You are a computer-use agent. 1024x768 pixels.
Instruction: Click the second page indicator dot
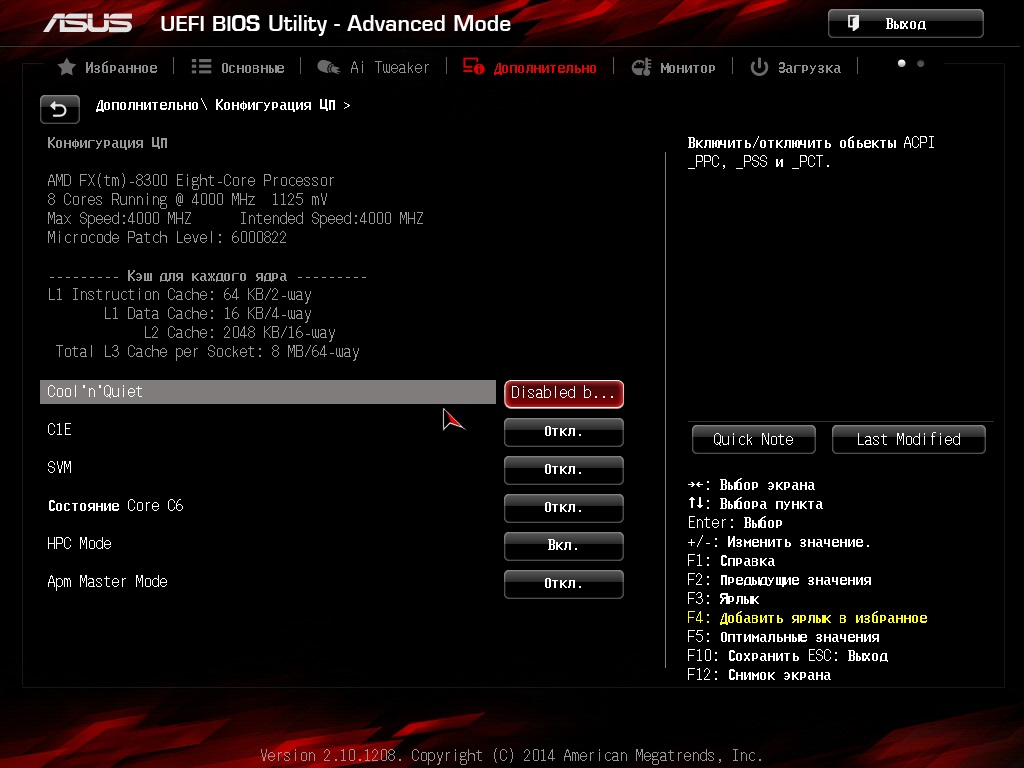(x=921, y=63)
